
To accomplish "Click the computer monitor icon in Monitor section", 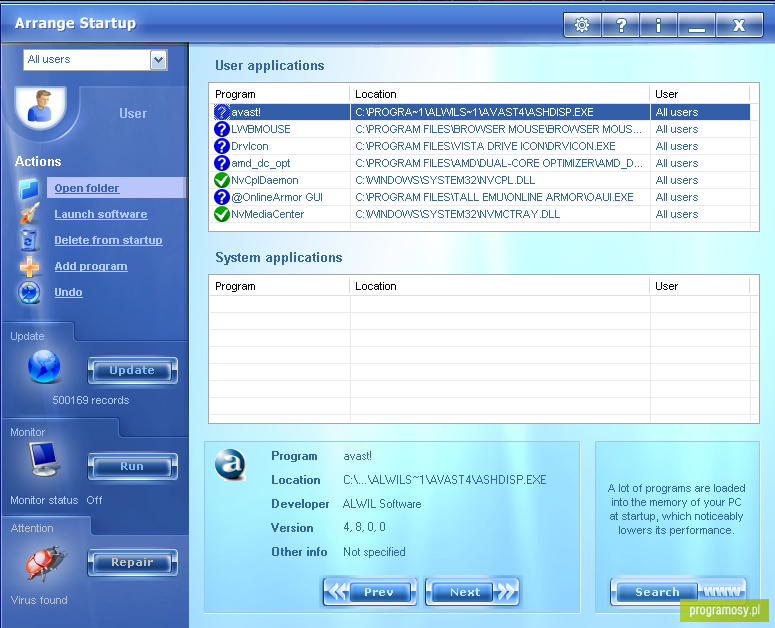I will [x=44, y=459].
